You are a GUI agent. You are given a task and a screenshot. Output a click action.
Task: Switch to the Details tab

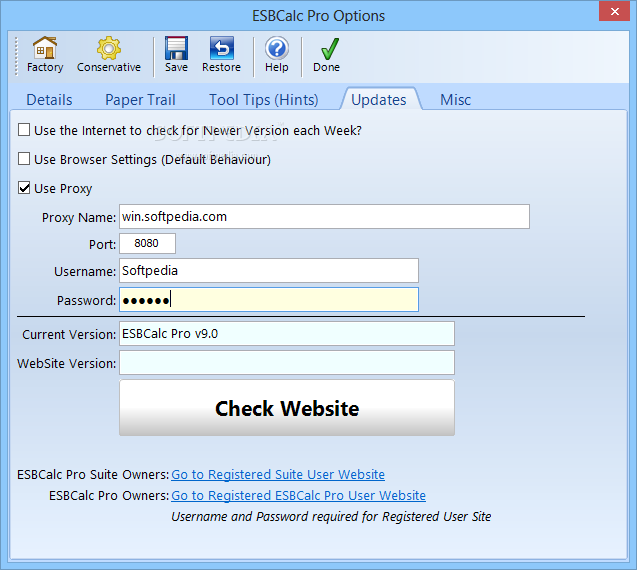click(49, 100)
